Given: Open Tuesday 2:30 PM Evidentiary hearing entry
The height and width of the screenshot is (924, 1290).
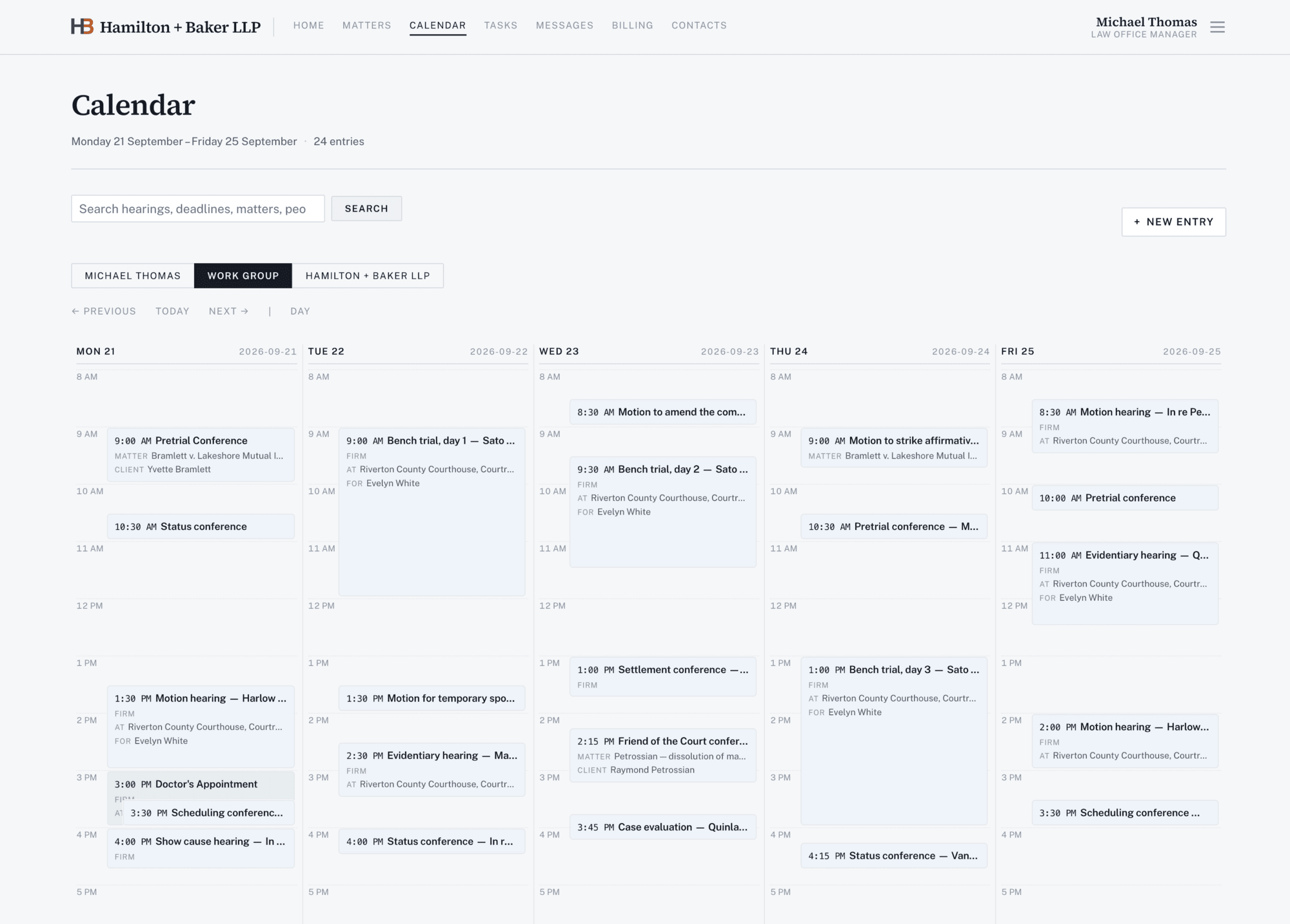Looking at the screenshot, I should pyautogui.click(x=432, y=769).
